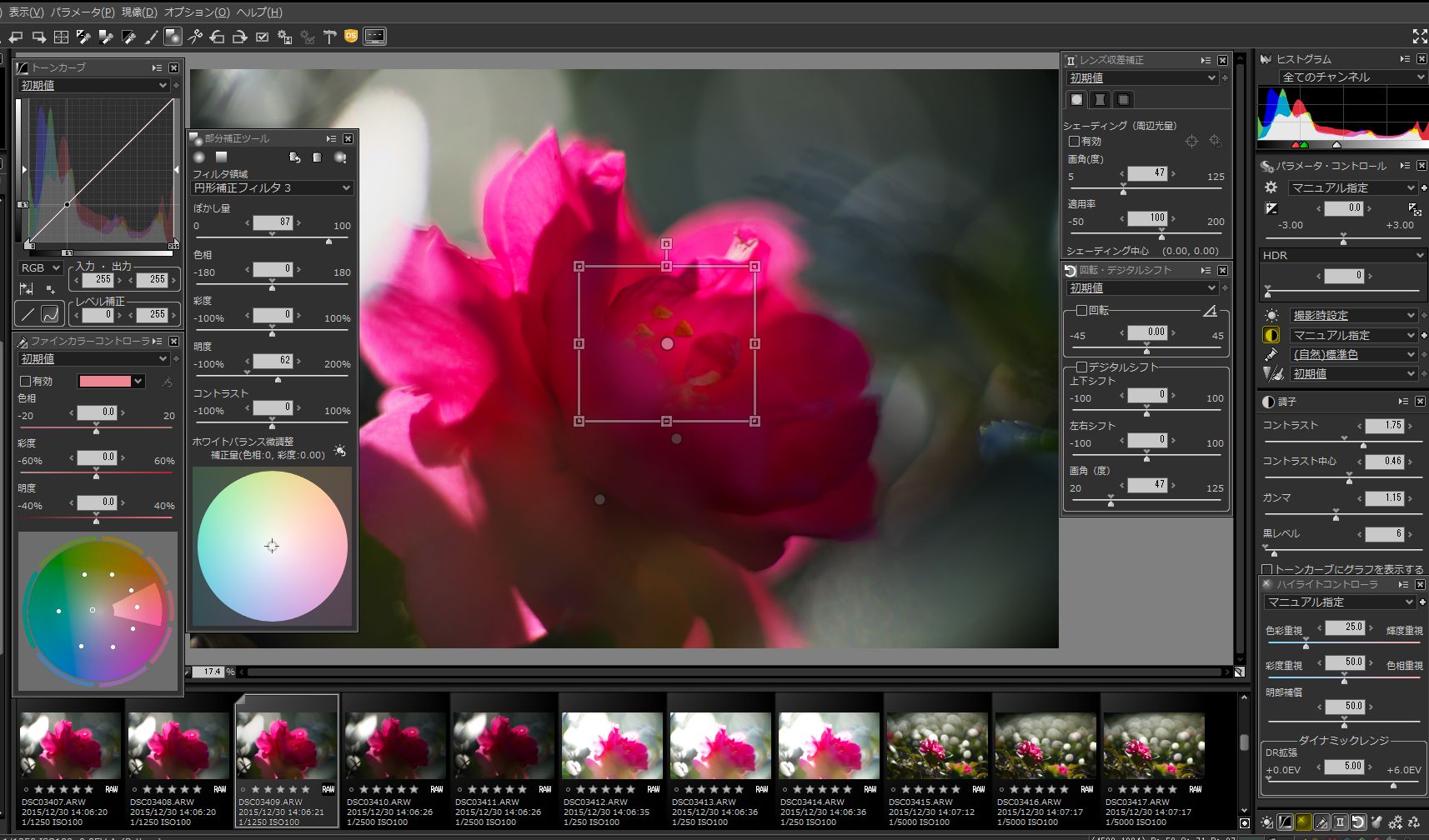Click highlighted yellow highlight controller icon

point(1303,822)
